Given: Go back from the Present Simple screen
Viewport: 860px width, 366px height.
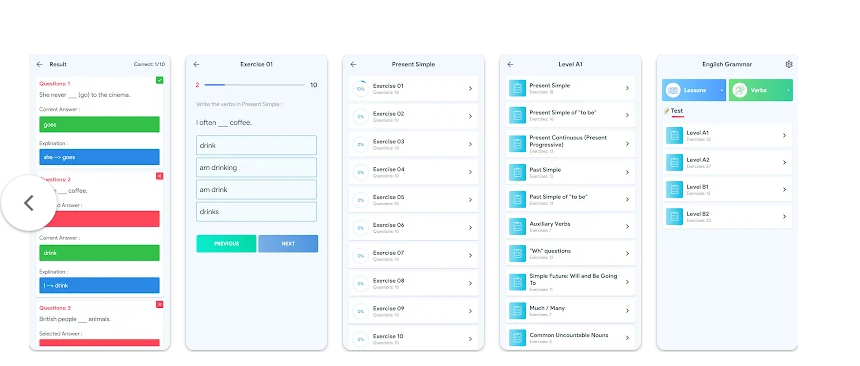Looking at the screenshot, I should click(x=353, y=64).
